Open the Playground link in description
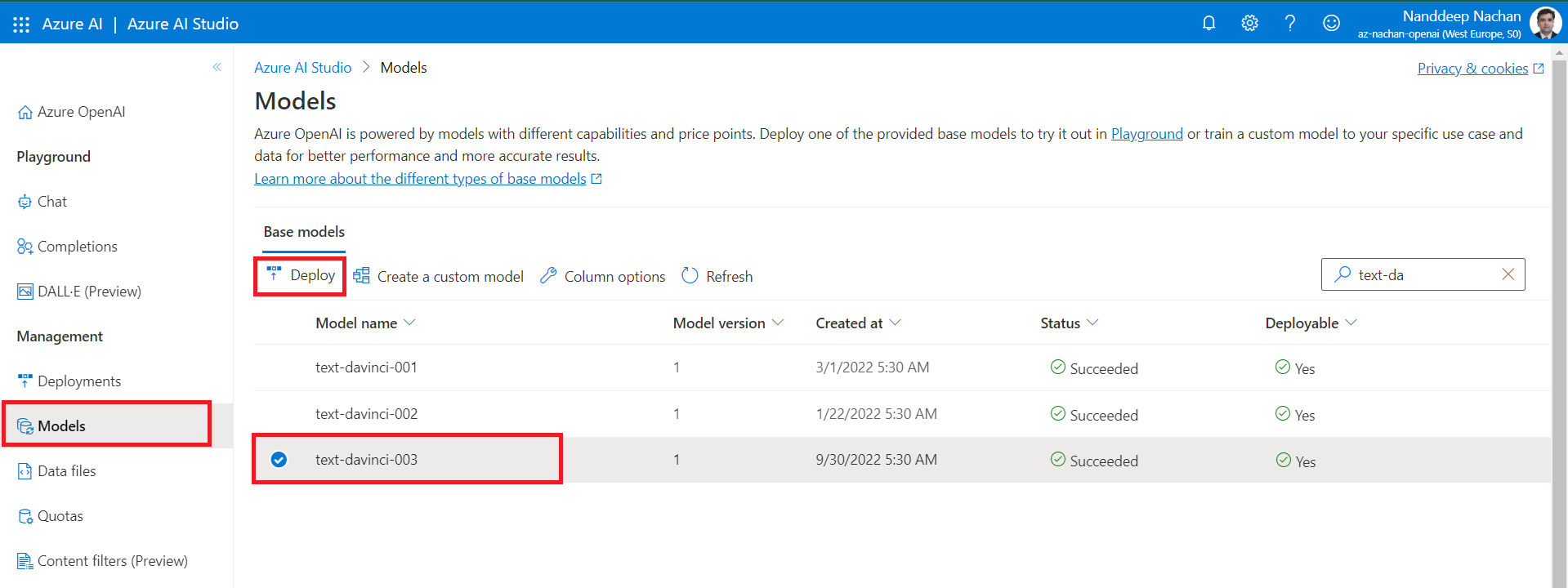 pos(1146,134)
